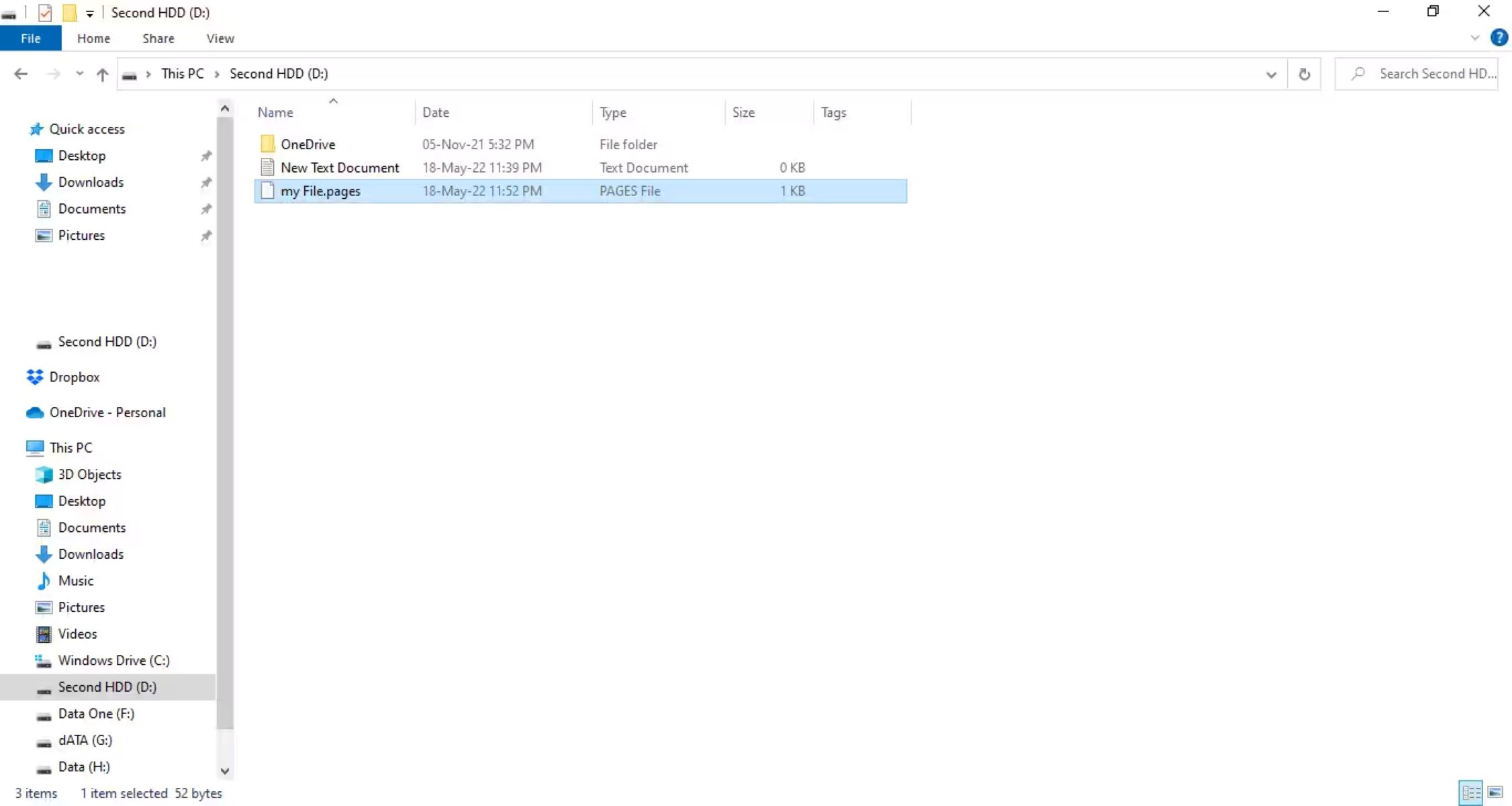Screen dimensions: 1512x806
Task: Click the Back navigation arrow
Action: pos(20,74)
